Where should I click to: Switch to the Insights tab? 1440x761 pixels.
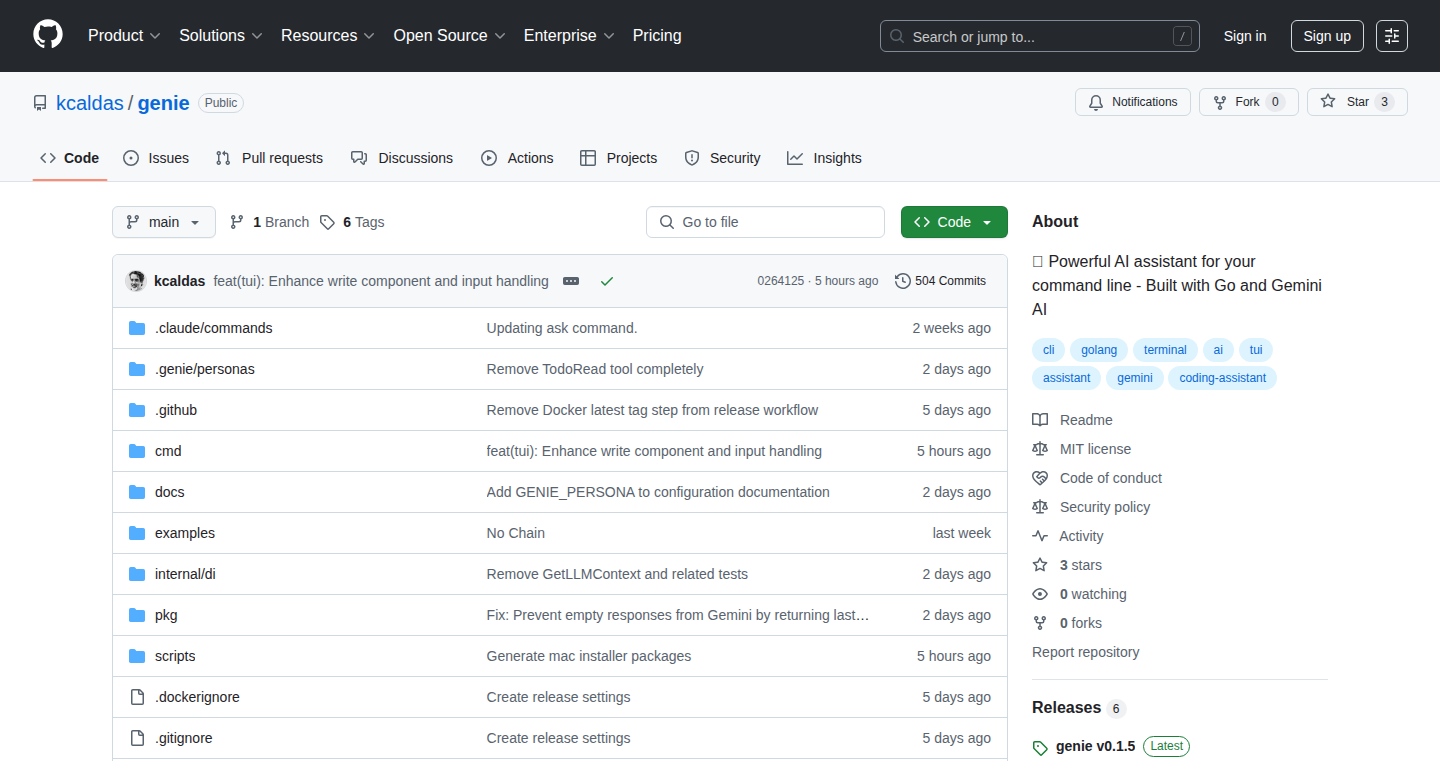824,158
